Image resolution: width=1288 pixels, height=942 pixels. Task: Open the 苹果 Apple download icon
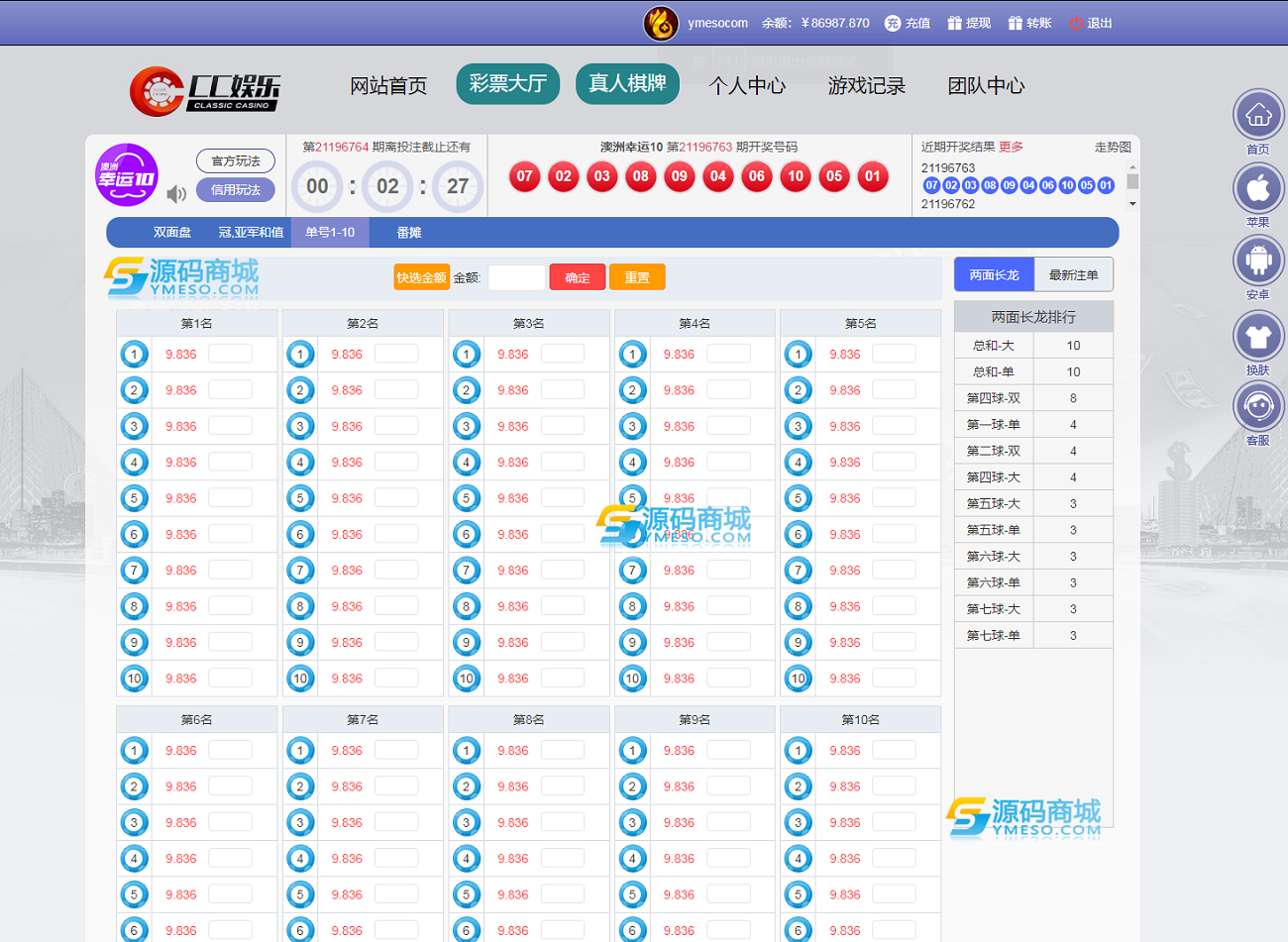tap(1258, 187)
